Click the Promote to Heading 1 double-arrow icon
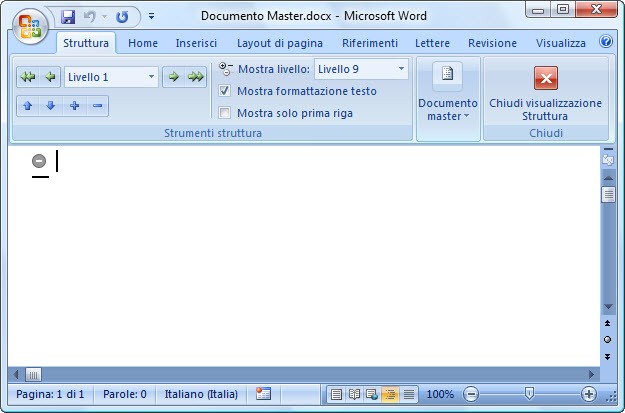Viewport: 625px width, 413px height. (x=28, y=77)
